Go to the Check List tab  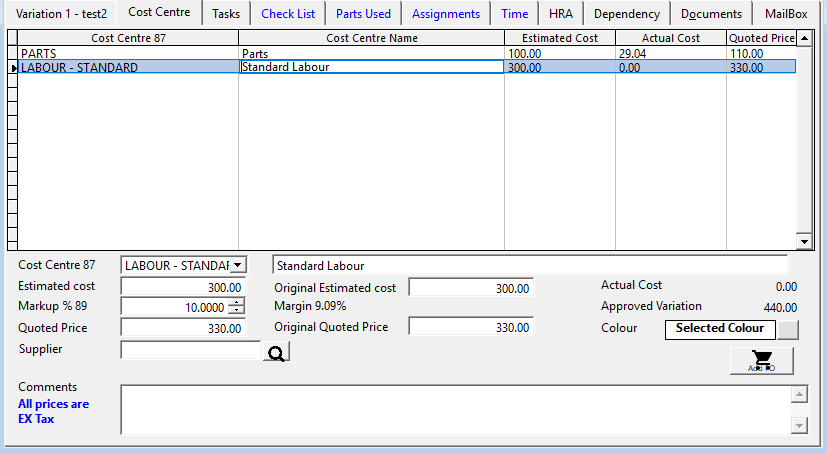288,14
